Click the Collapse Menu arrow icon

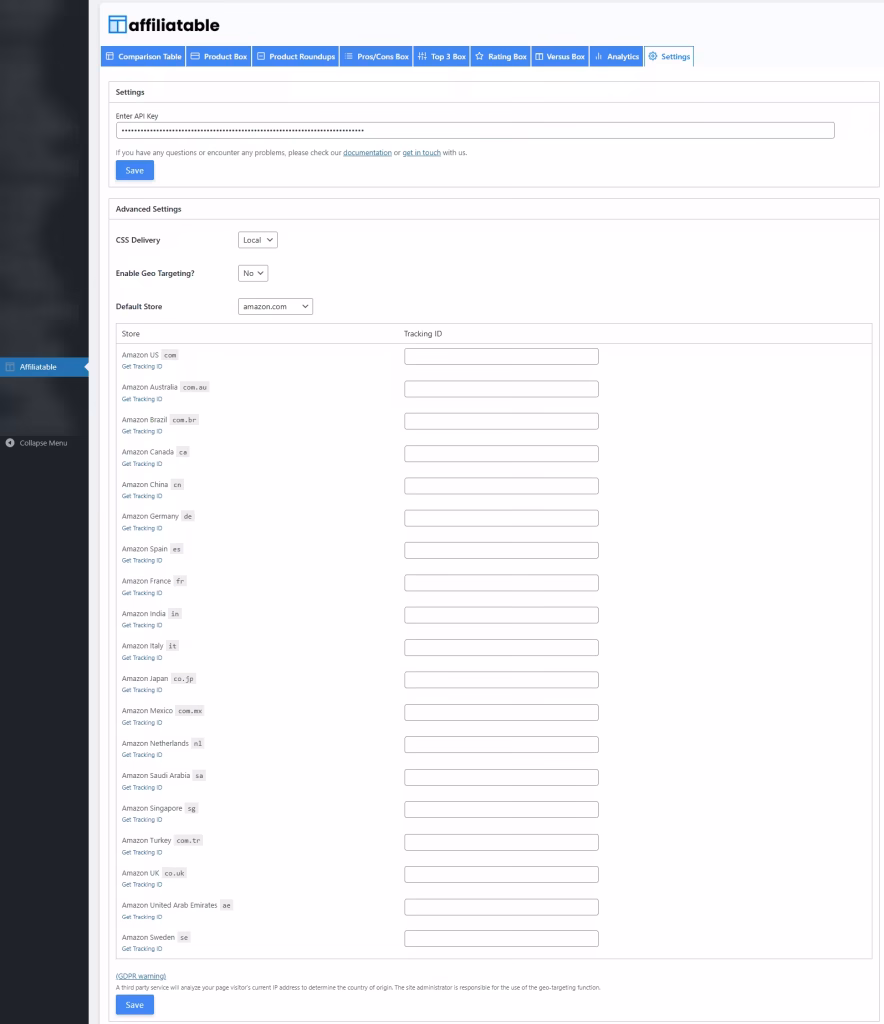pyautogui.click(x=10, y=443)
